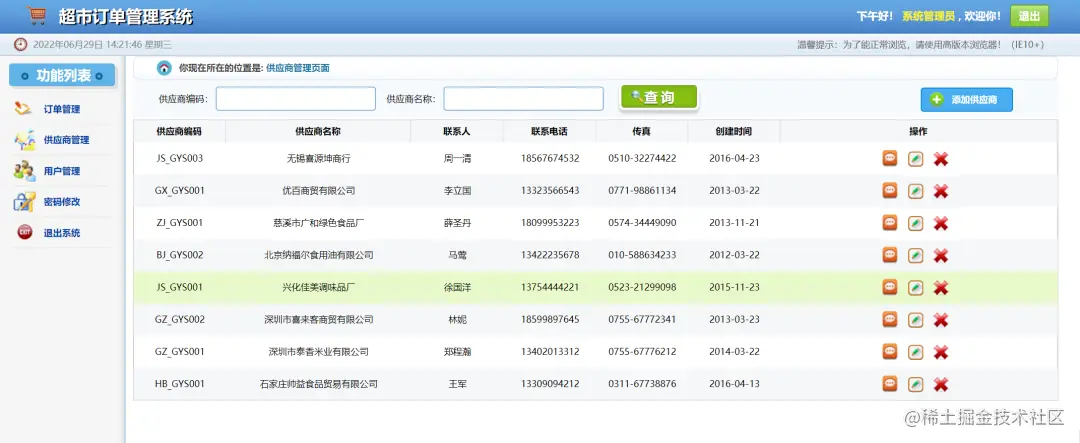This screenshot has height=443, width=1080.
Task: Select fax cell 0771-98861134
Action: point(642,191)
